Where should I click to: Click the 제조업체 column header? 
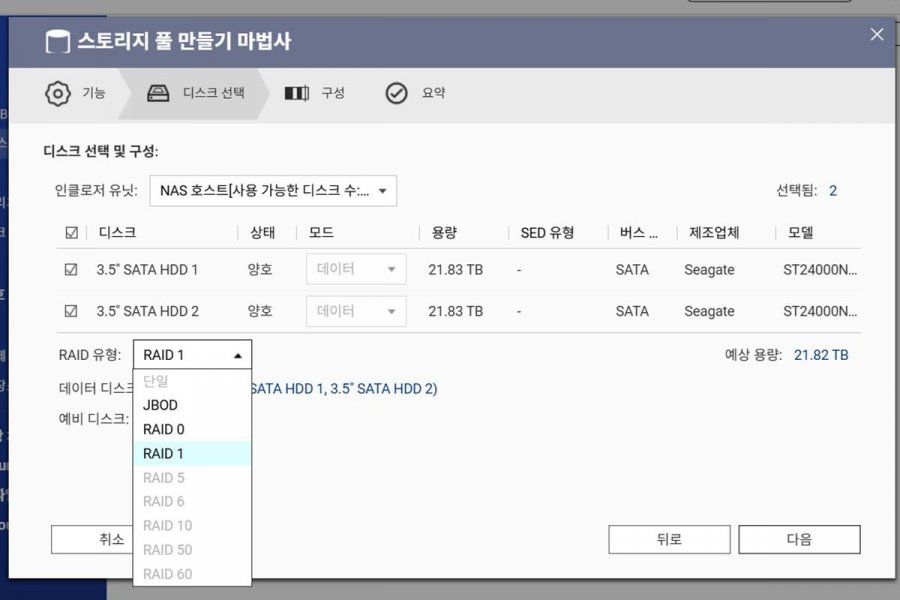pos(714,233)
